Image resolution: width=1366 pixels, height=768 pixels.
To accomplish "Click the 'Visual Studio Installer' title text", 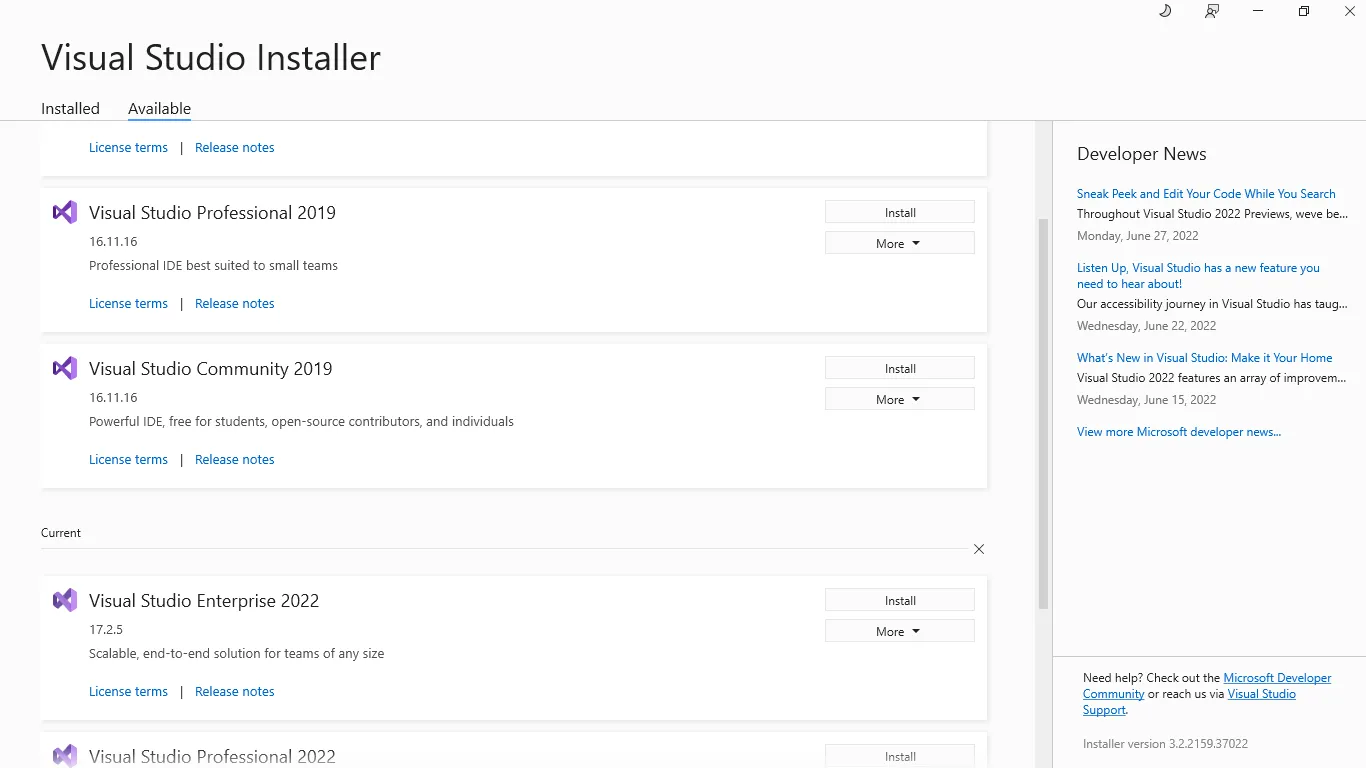I will tap(211, 57).
